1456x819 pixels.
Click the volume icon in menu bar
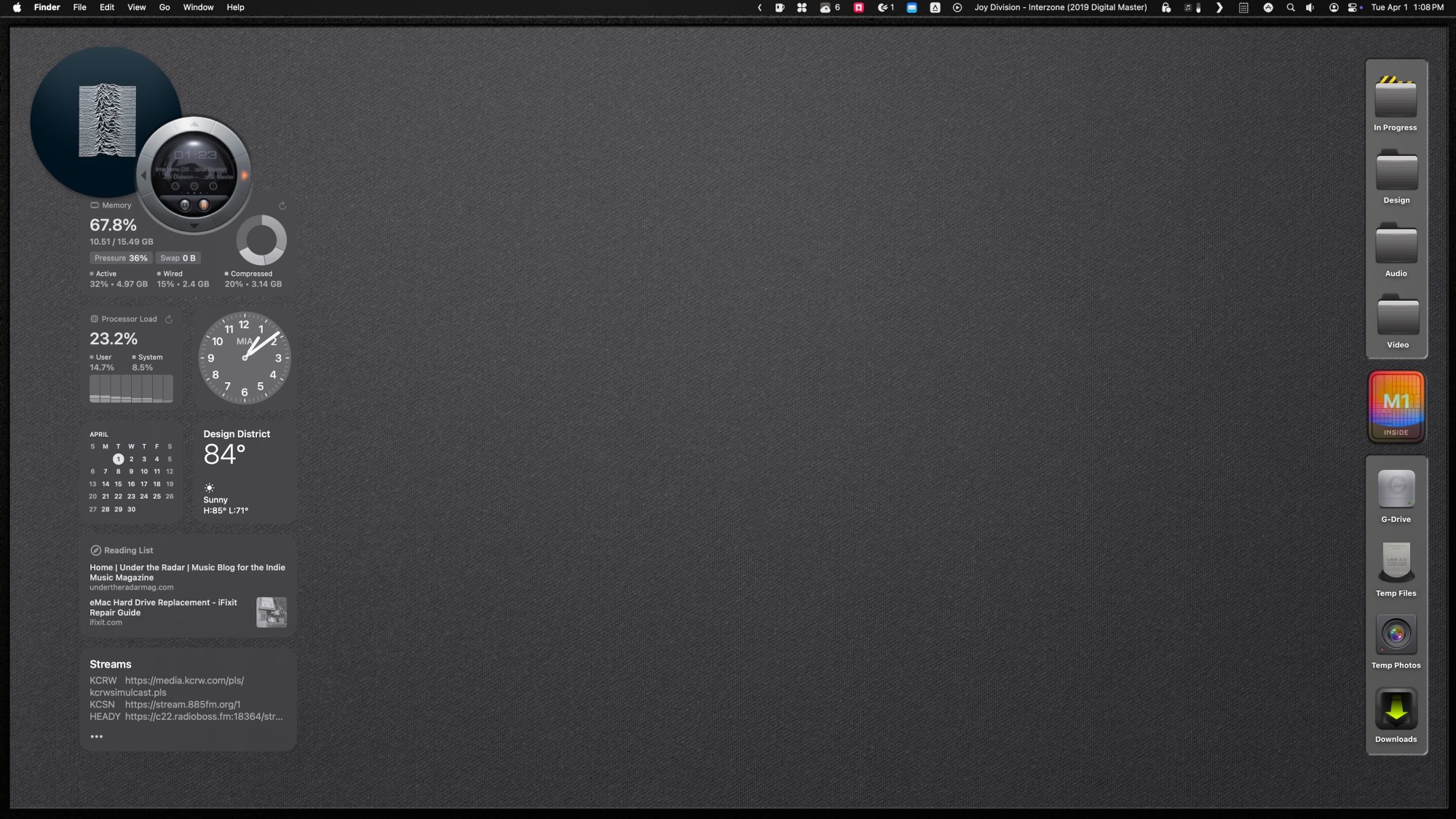coord(1310,7)
